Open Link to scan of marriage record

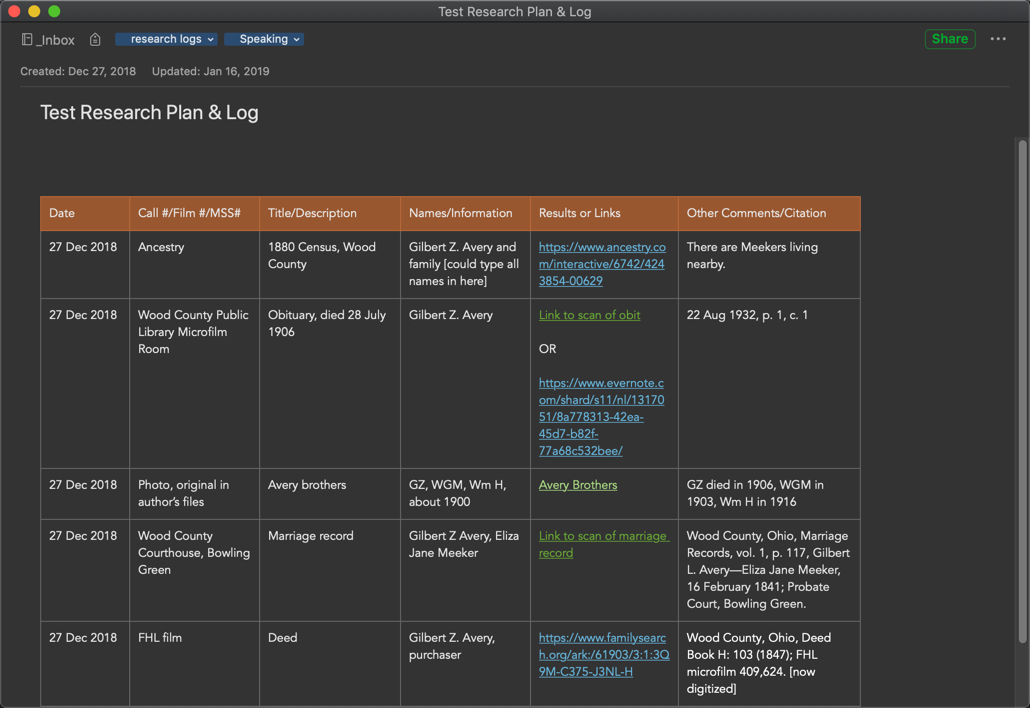tap(602, 544)
